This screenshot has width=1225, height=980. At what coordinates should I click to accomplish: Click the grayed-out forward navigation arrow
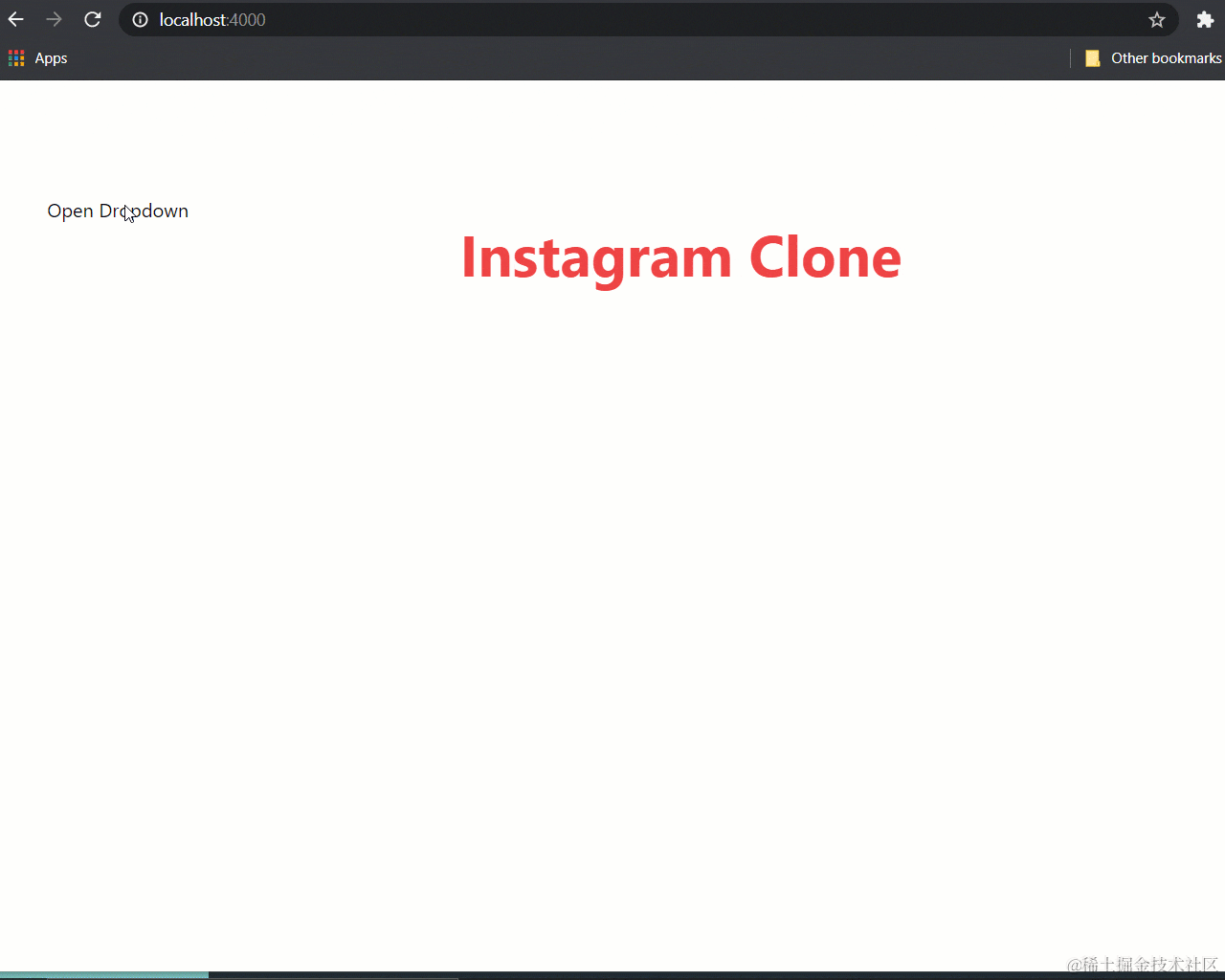click(x=54, y=19)
